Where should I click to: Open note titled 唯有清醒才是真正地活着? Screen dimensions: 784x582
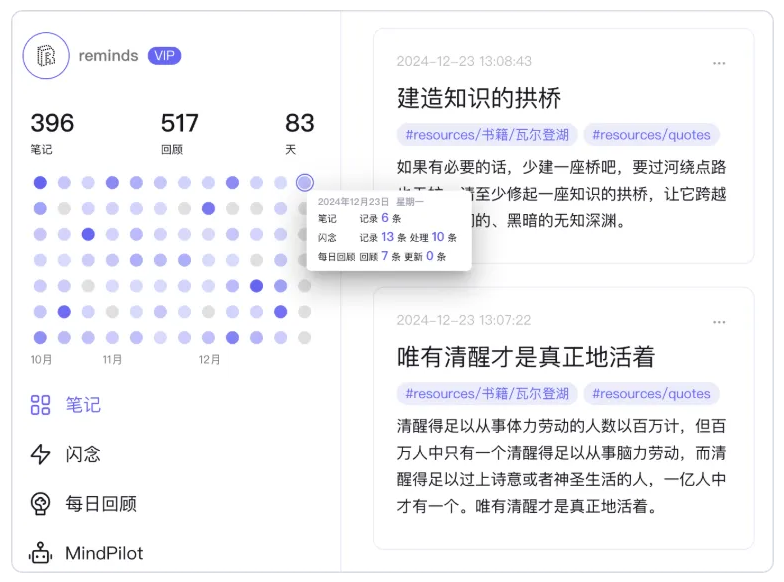(x=525, y=357)
